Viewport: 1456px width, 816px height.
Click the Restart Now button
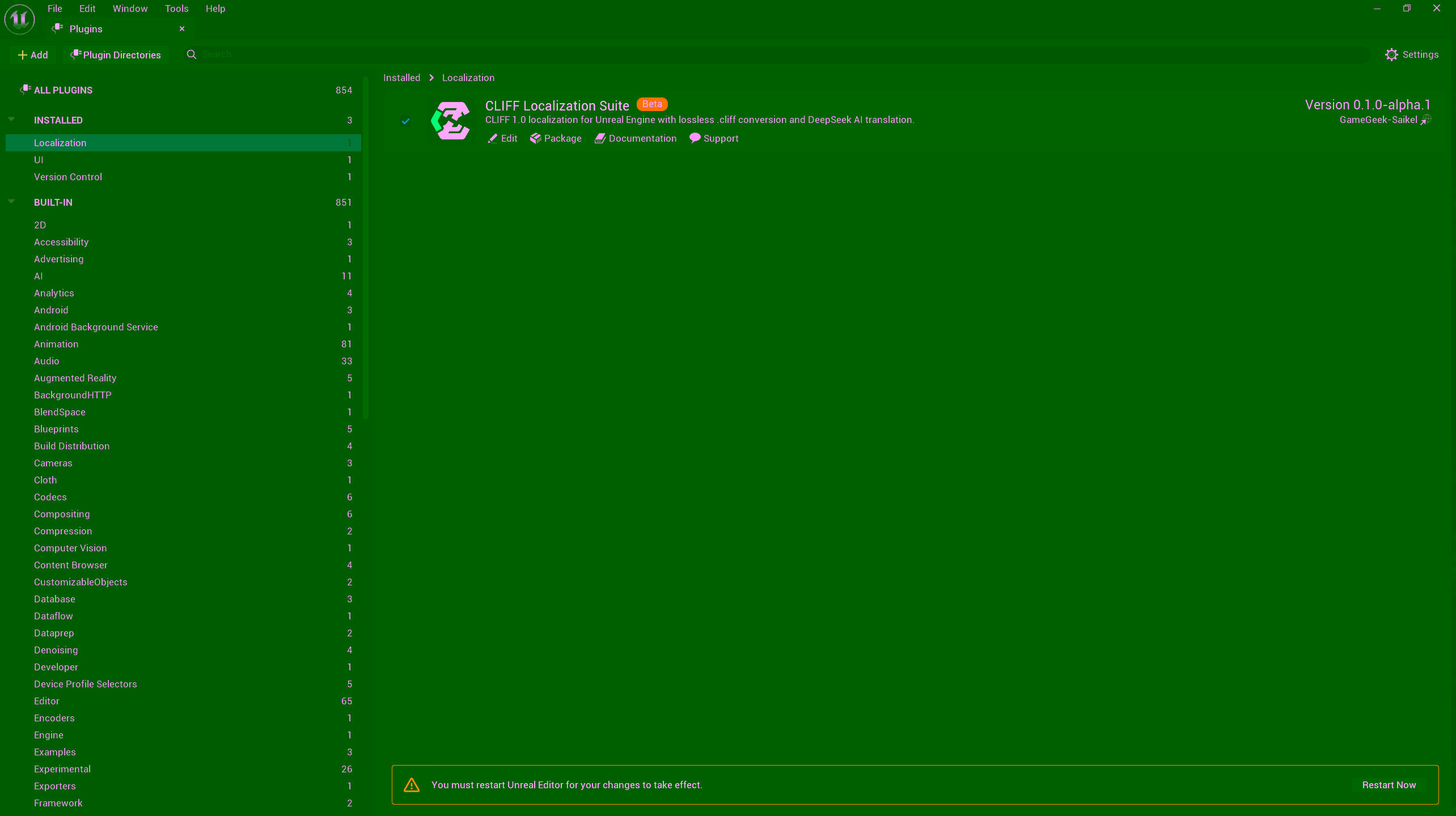(x=1389, y=785)
